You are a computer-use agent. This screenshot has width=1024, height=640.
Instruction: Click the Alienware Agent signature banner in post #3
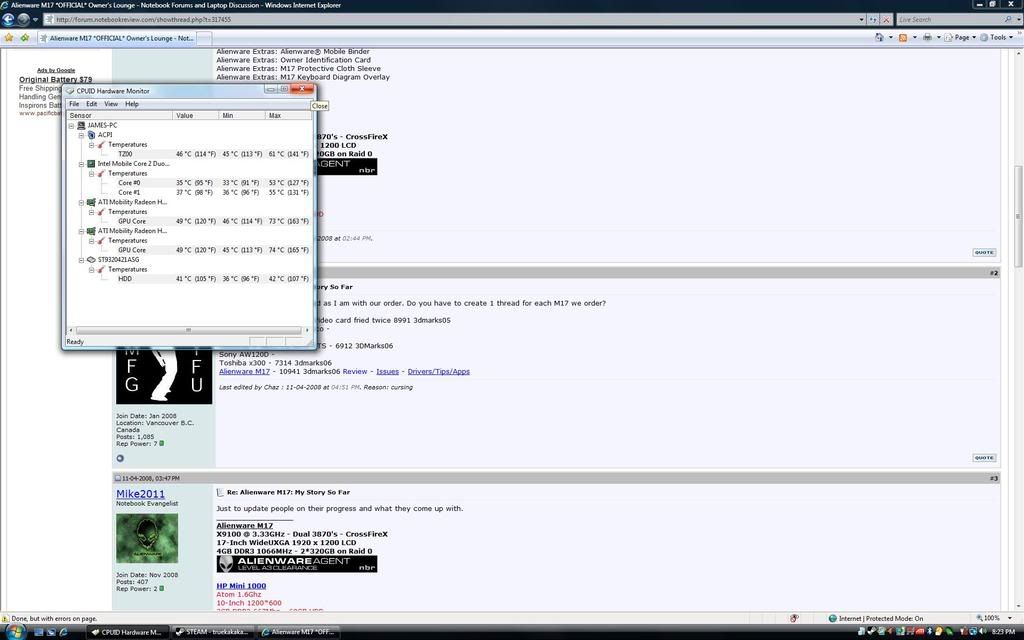pos(296,564)
